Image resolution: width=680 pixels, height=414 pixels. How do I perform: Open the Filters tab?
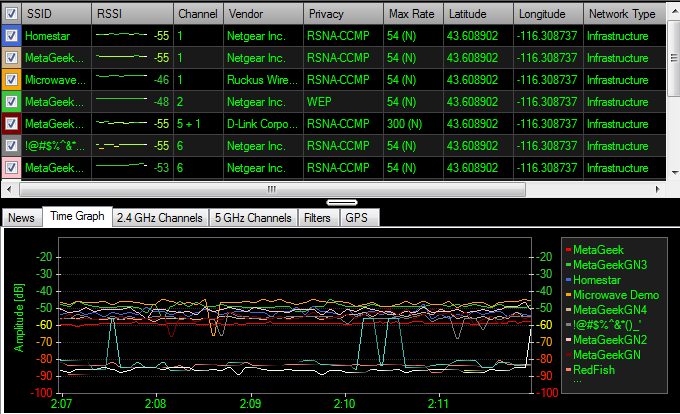pyautogui.click(x=317, y=218)
